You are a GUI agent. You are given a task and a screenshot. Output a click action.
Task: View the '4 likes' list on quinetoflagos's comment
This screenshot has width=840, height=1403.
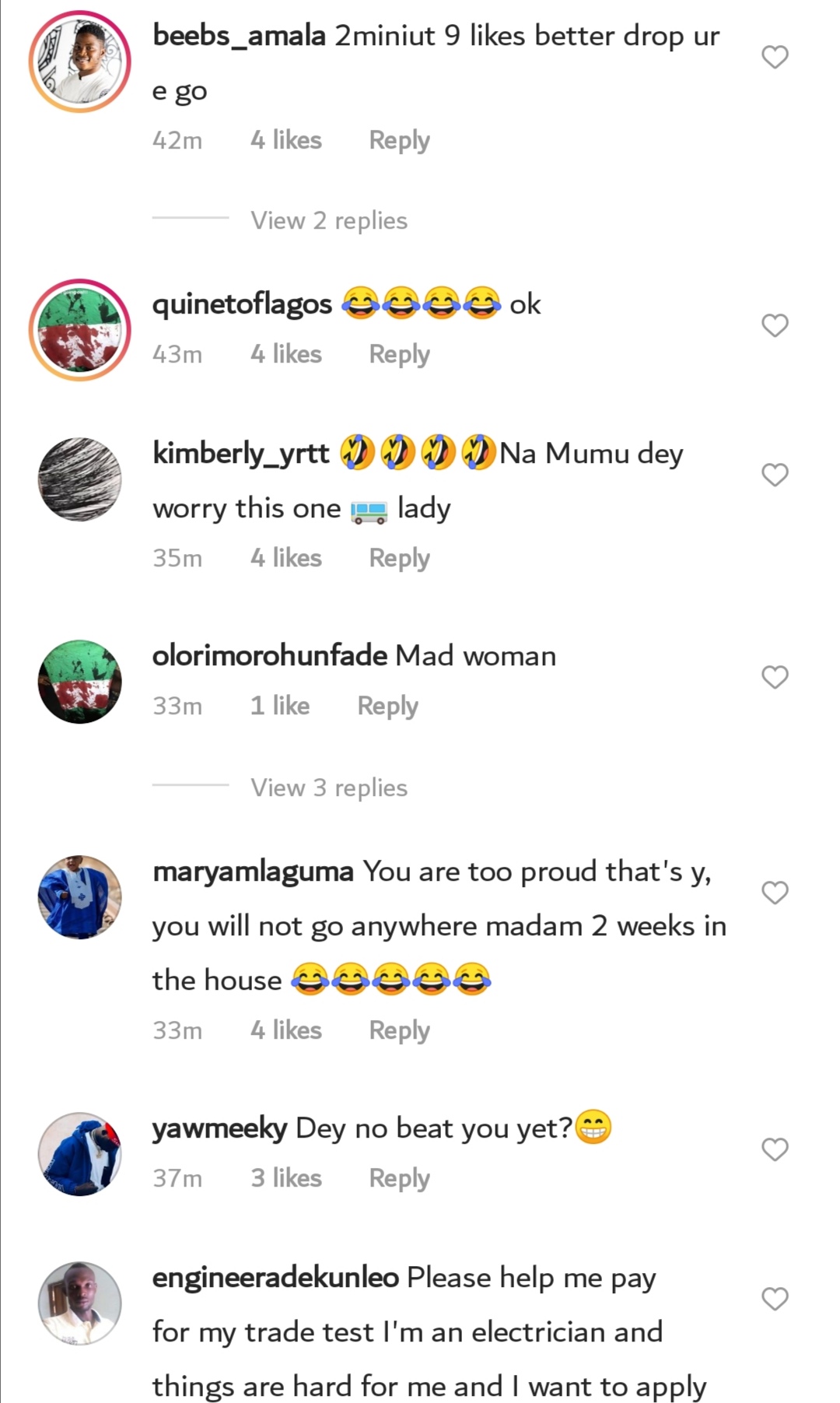coord(285,354)
